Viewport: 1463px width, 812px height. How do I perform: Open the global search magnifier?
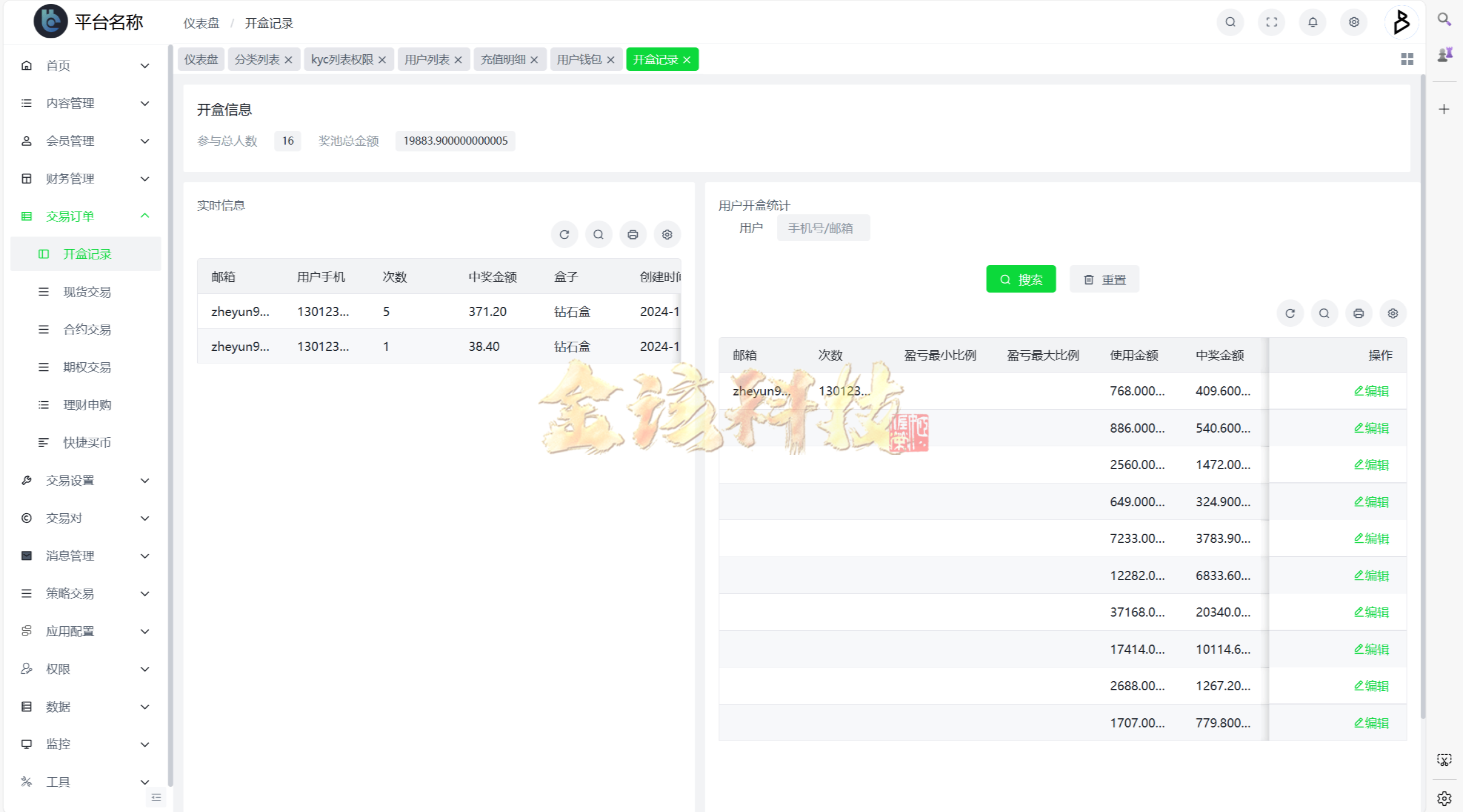[1230, 22]
